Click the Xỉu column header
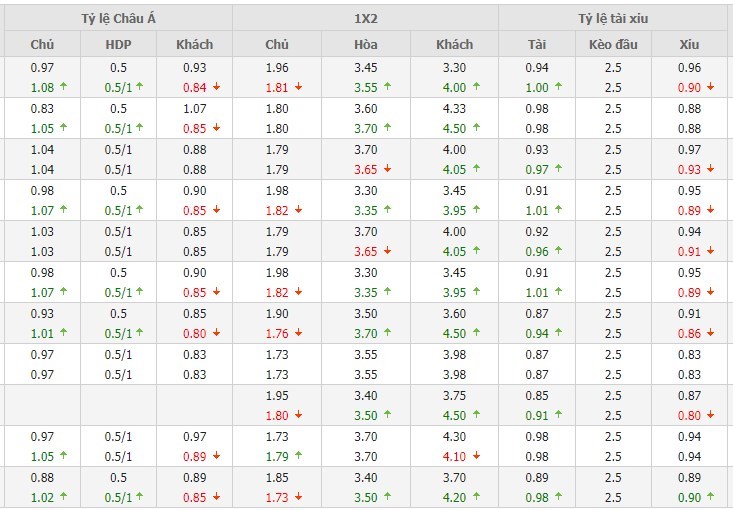Screen dimensions: 733x510 689,45
